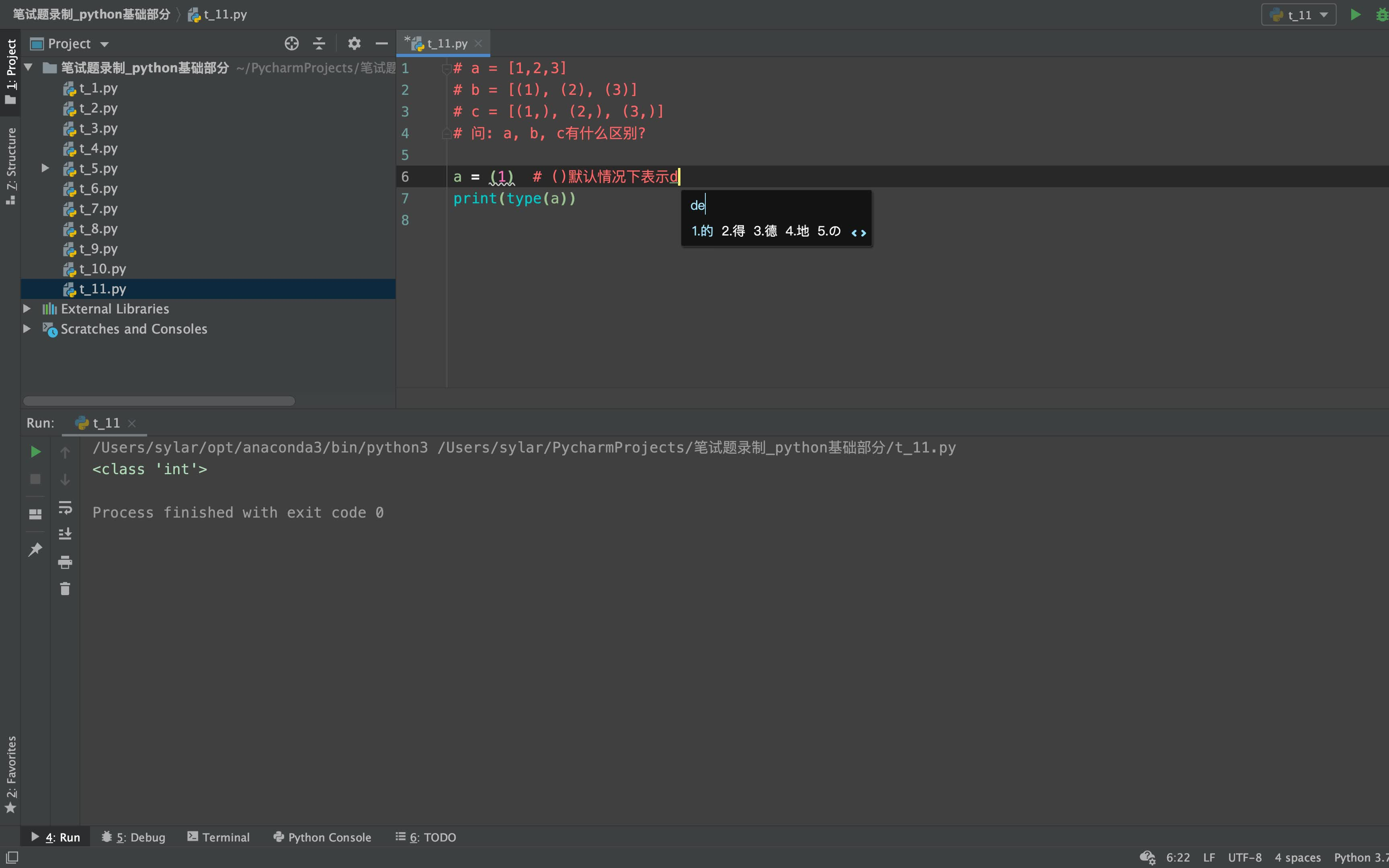
Task: Collapse the 笔试题录制_python基础部分 root folder
Action: click(28, 68)
